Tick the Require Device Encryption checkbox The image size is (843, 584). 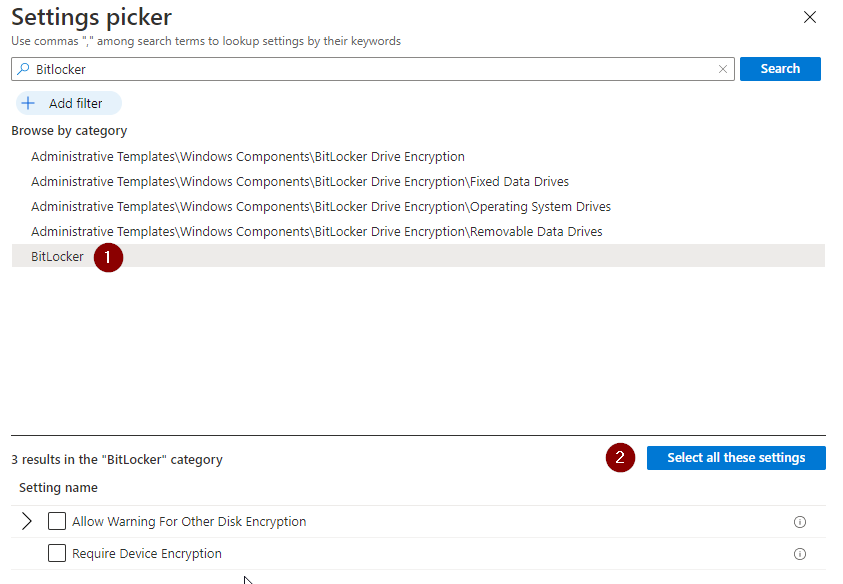pos(57,553)
